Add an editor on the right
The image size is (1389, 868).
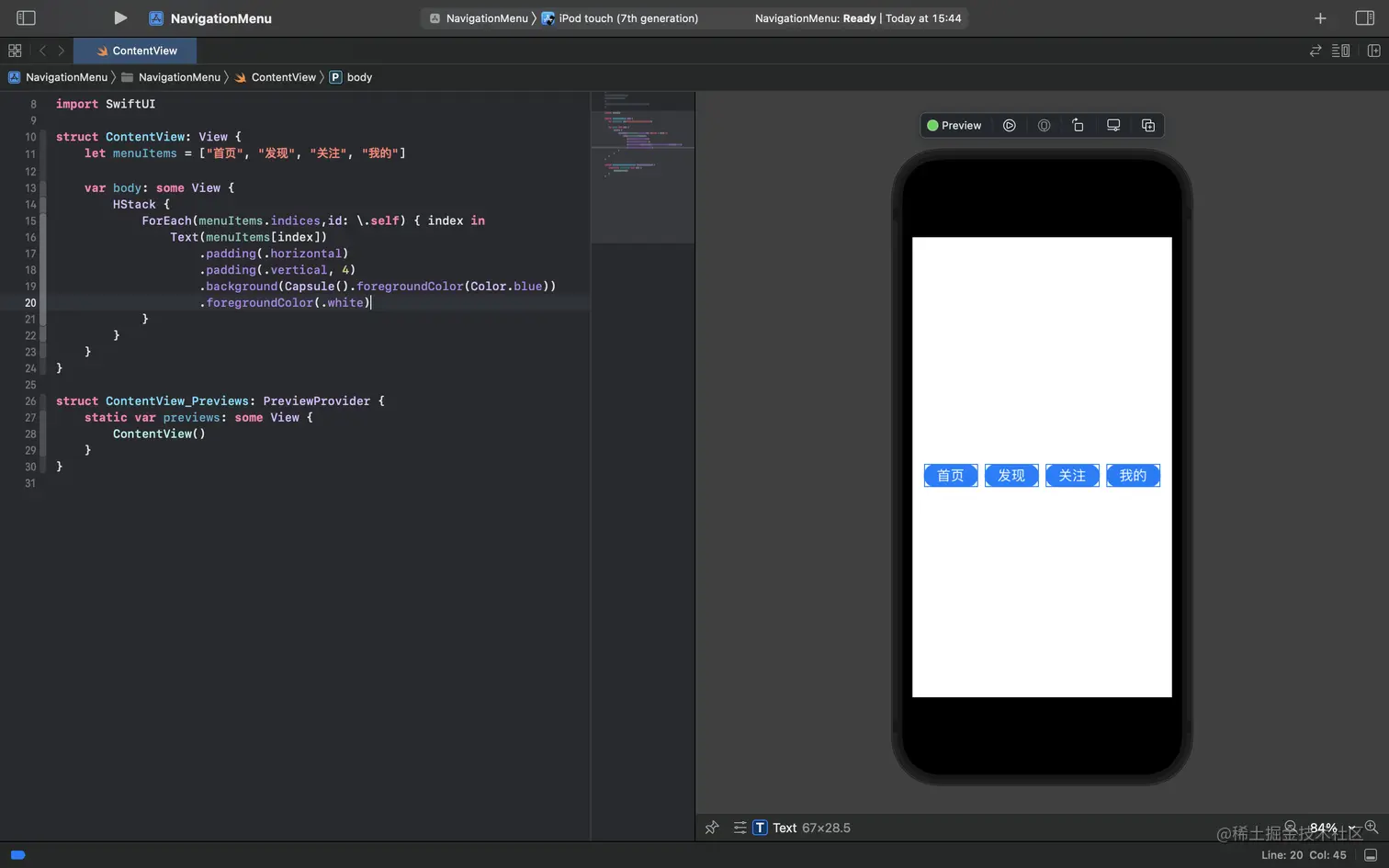(1374, 51)
